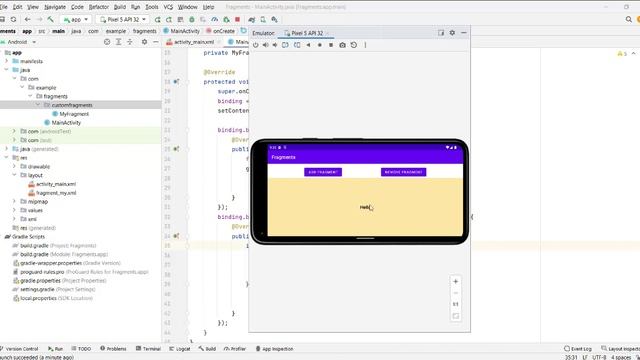The image size is (640, 360).
Task: Open Emulator panel gear settings
Action: point(452,33)
